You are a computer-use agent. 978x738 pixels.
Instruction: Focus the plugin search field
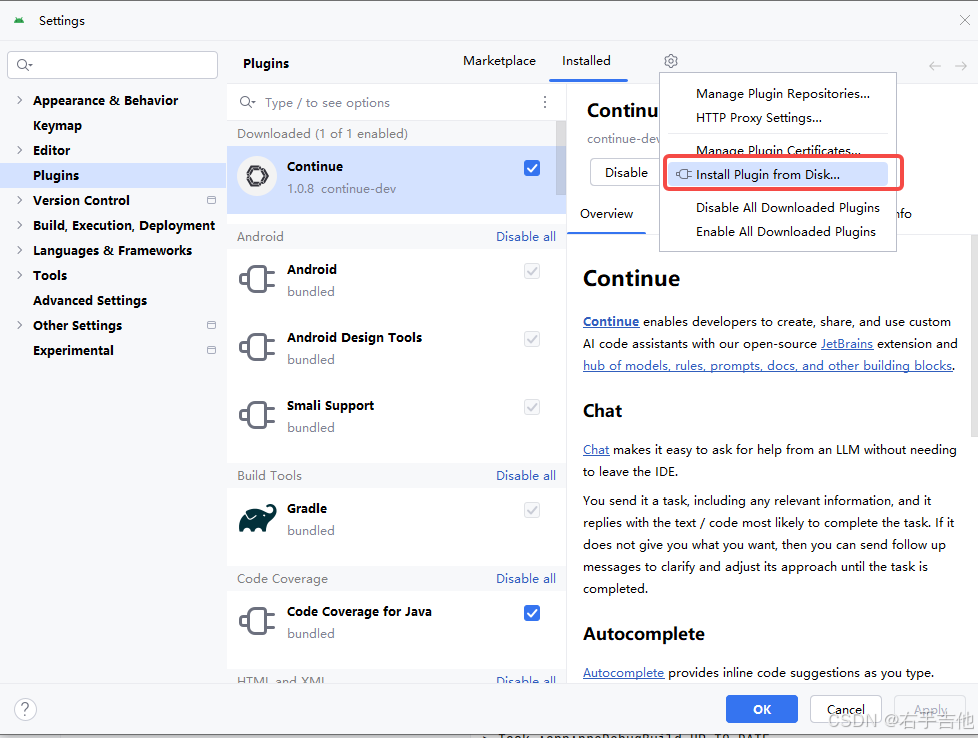[x=388, y=102]
